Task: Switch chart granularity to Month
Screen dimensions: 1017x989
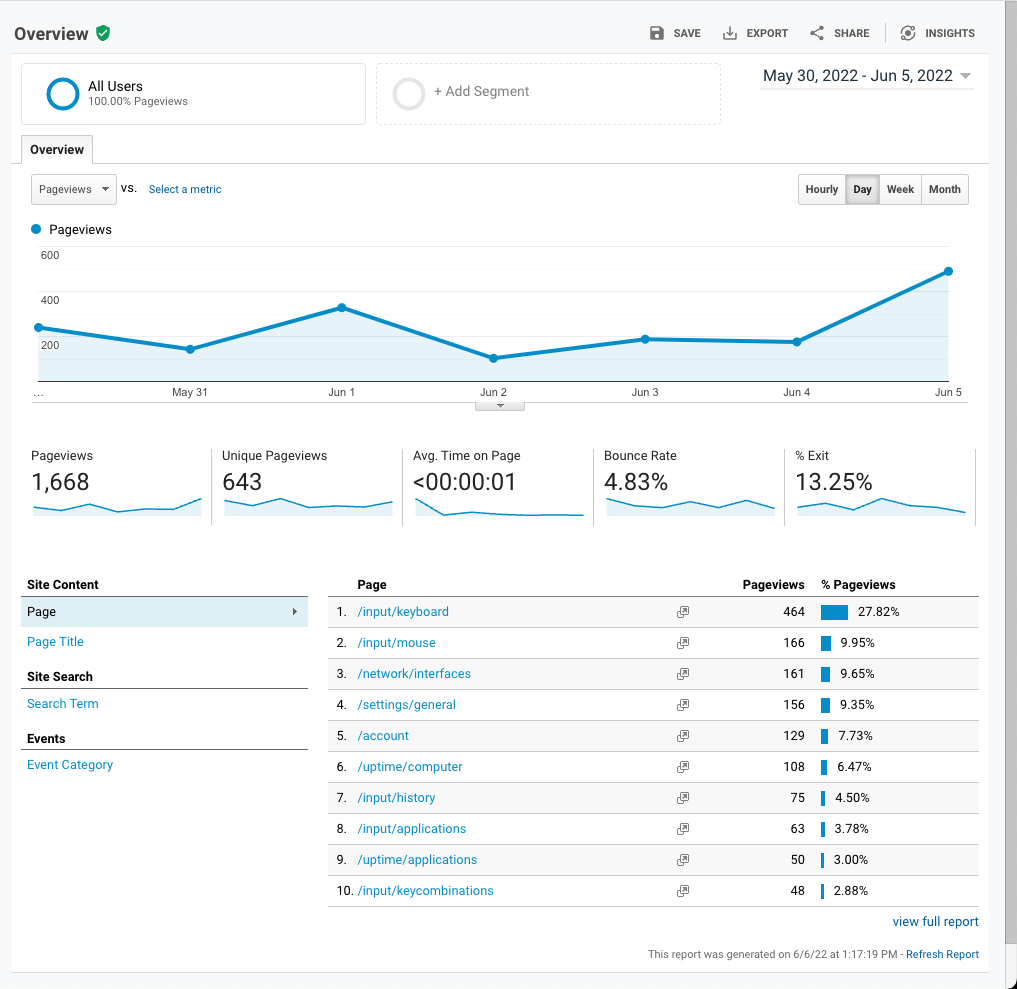Action: (944, 189)
